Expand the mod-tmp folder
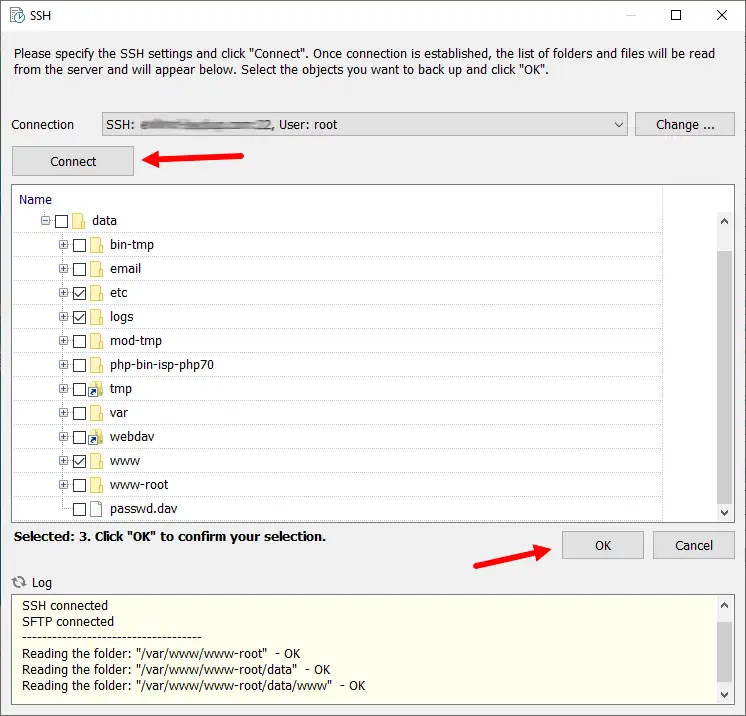Viewport: 746px width, 716px height. coord(63,341)
